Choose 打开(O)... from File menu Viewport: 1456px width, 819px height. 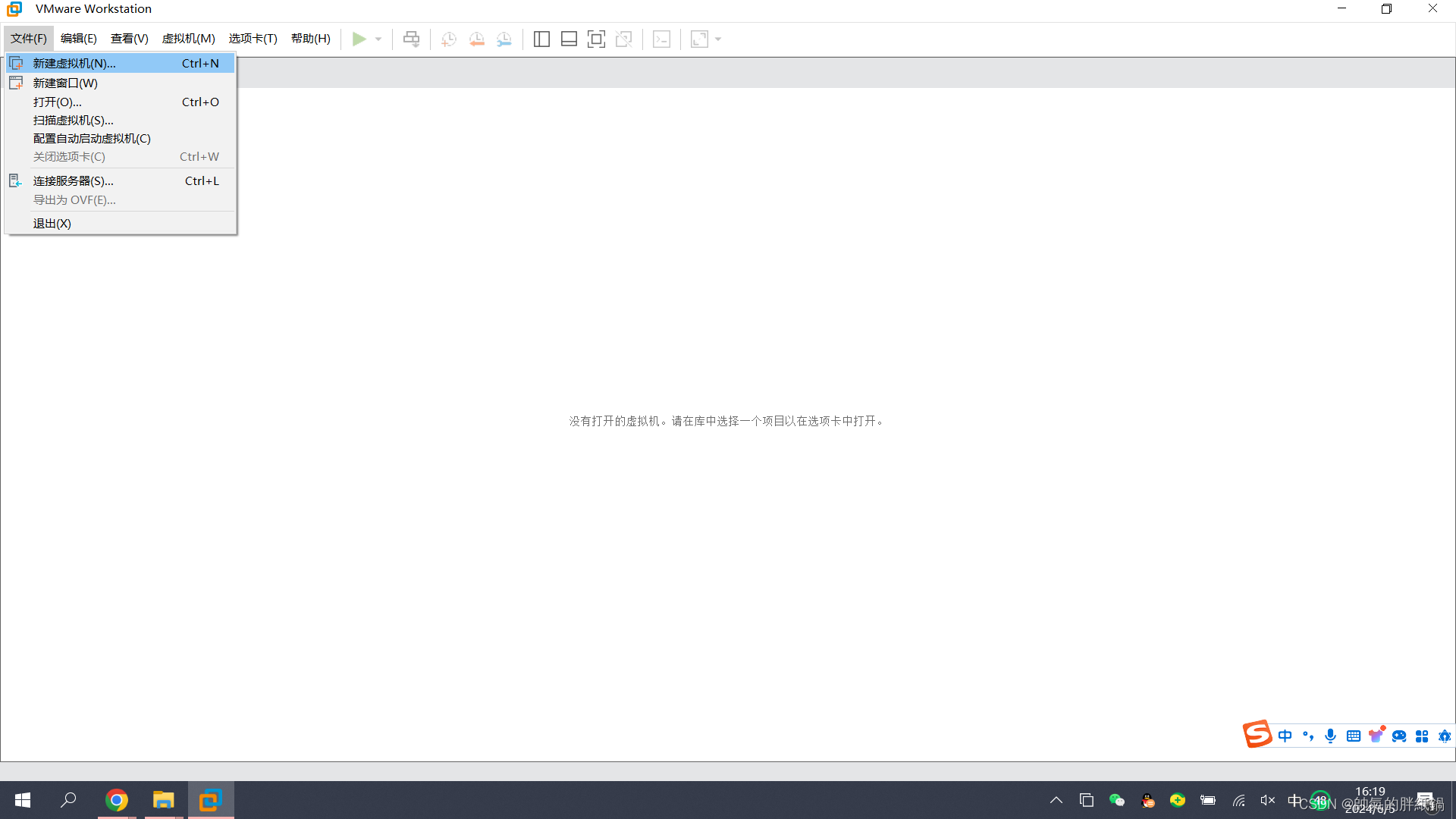[x=121, y=102]
